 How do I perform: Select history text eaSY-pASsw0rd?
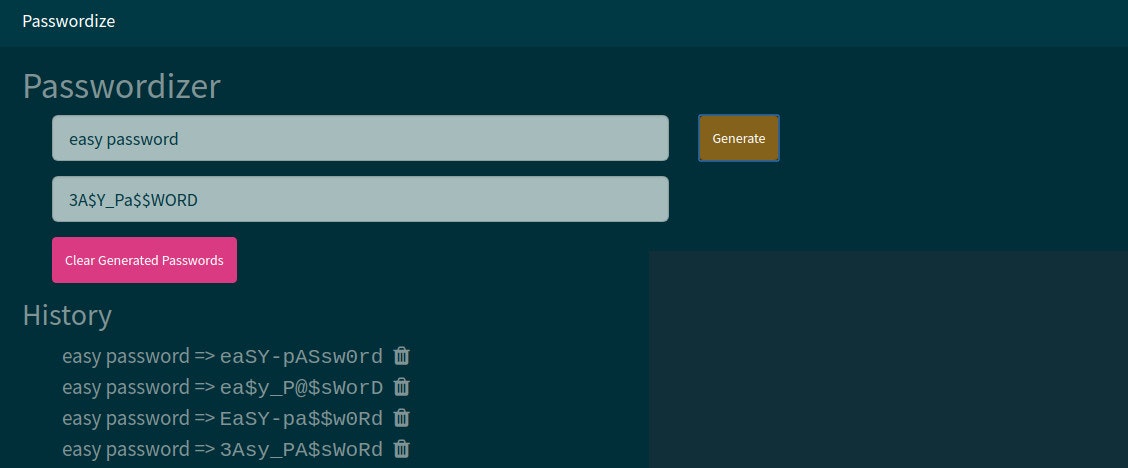click(301, 357)
